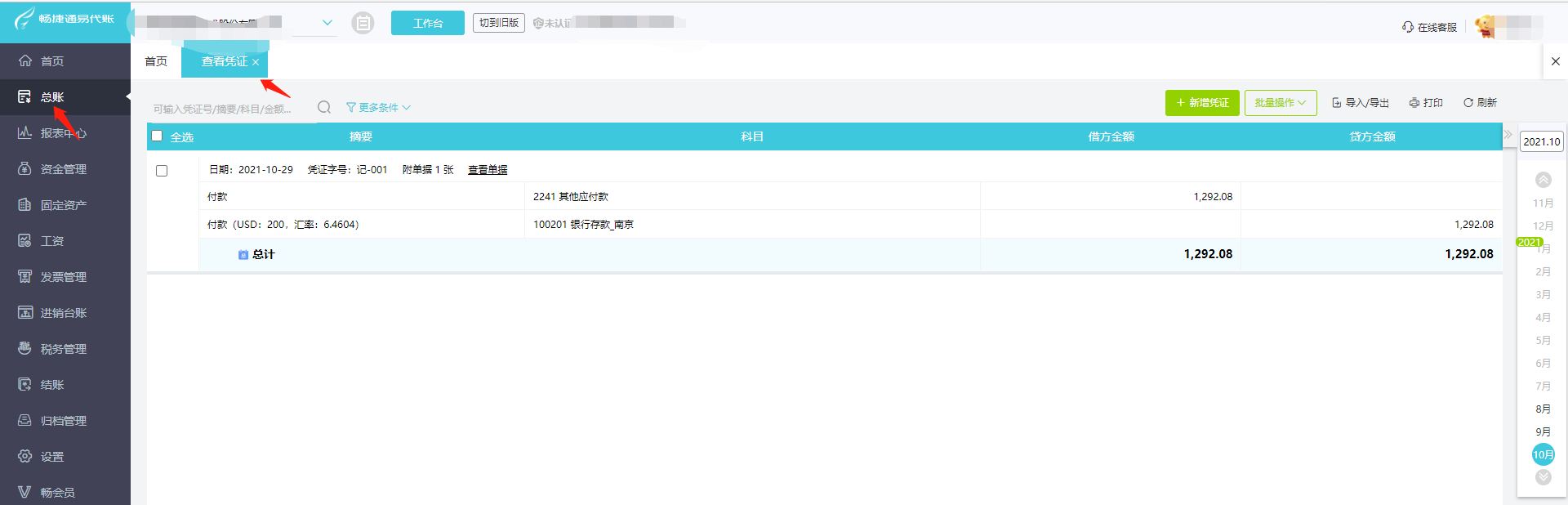Click the 畅会员 V icon
The image size is (1568, 505).
coord(24,492)
